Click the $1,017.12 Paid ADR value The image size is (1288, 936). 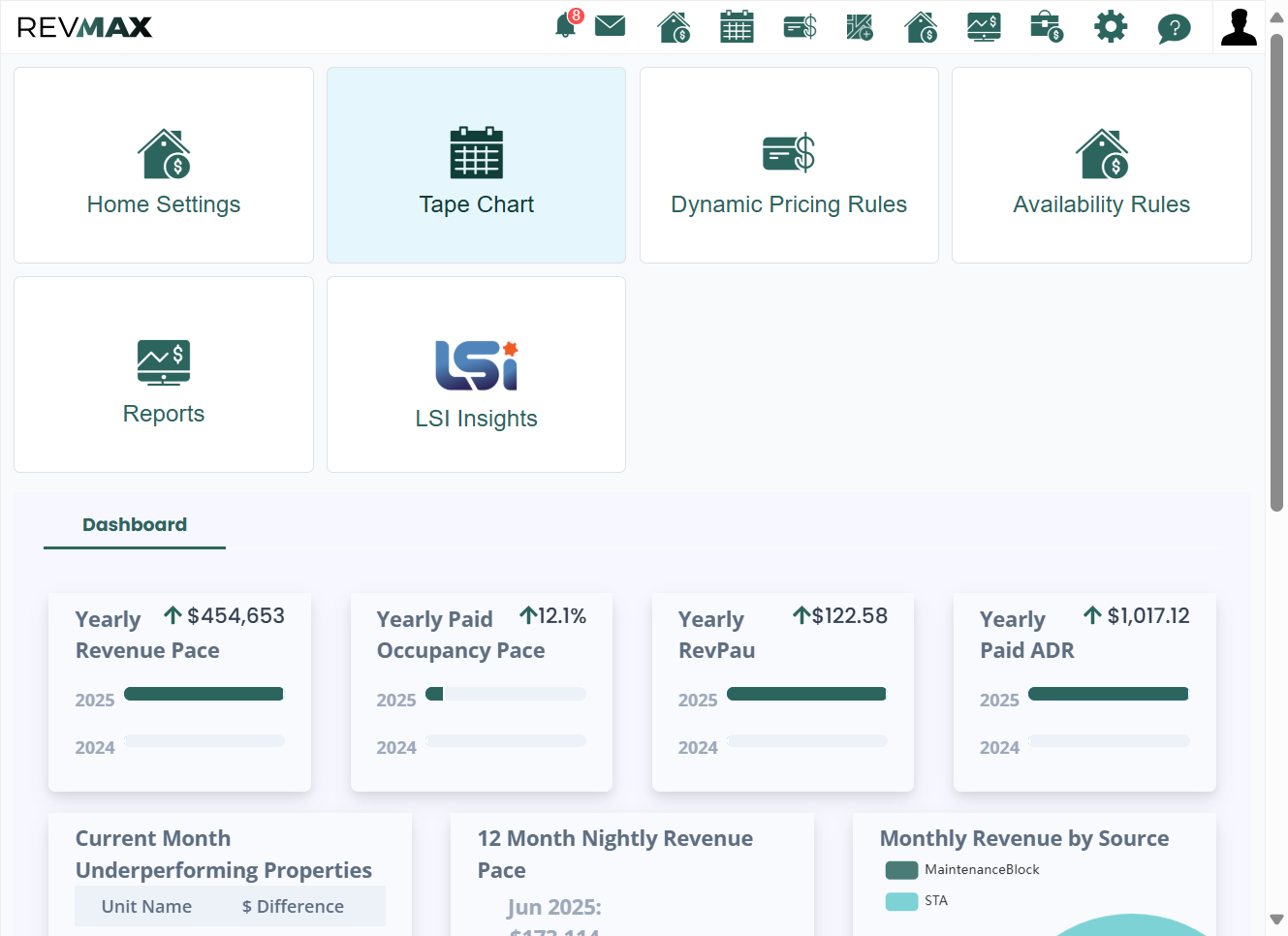click(1148, 616)
